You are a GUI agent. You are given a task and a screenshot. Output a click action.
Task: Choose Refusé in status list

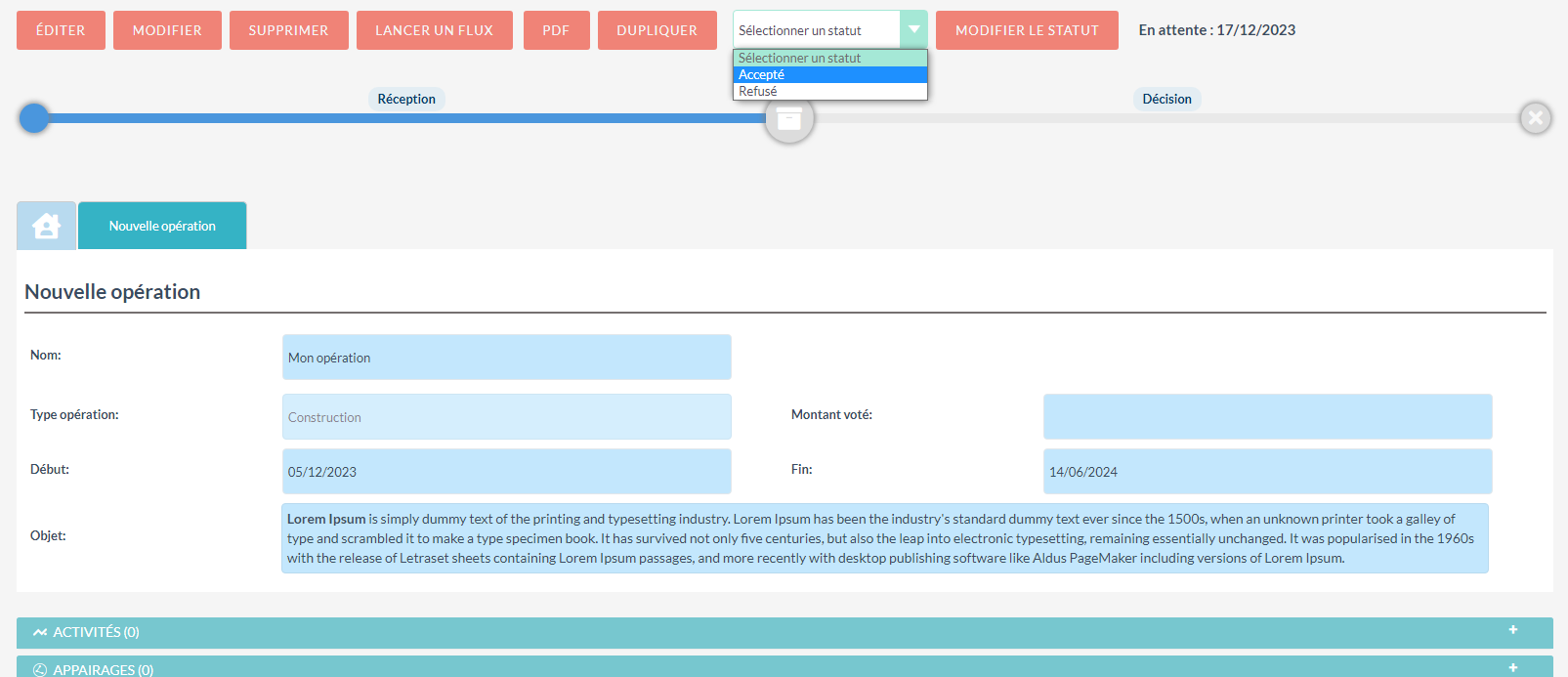point(829,91)
